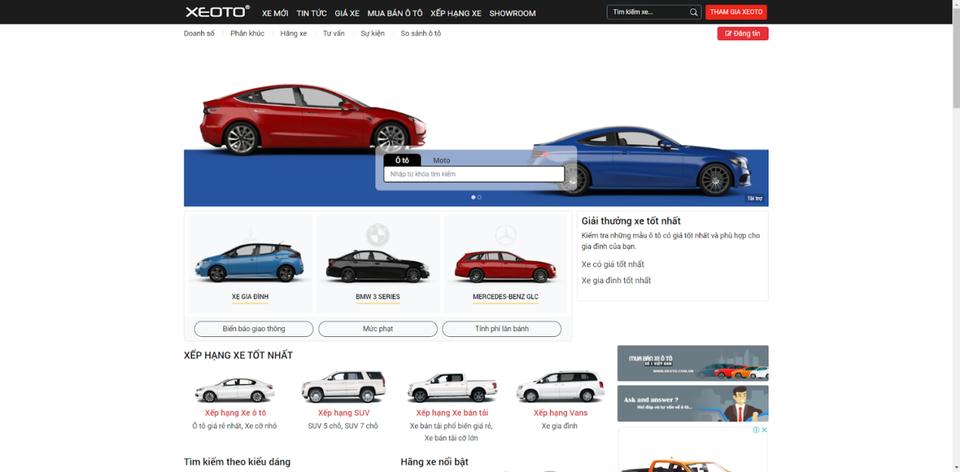Click the search magnifier icon in header
The width and height of the screenshot is (960, 472).
pos(694,13)
